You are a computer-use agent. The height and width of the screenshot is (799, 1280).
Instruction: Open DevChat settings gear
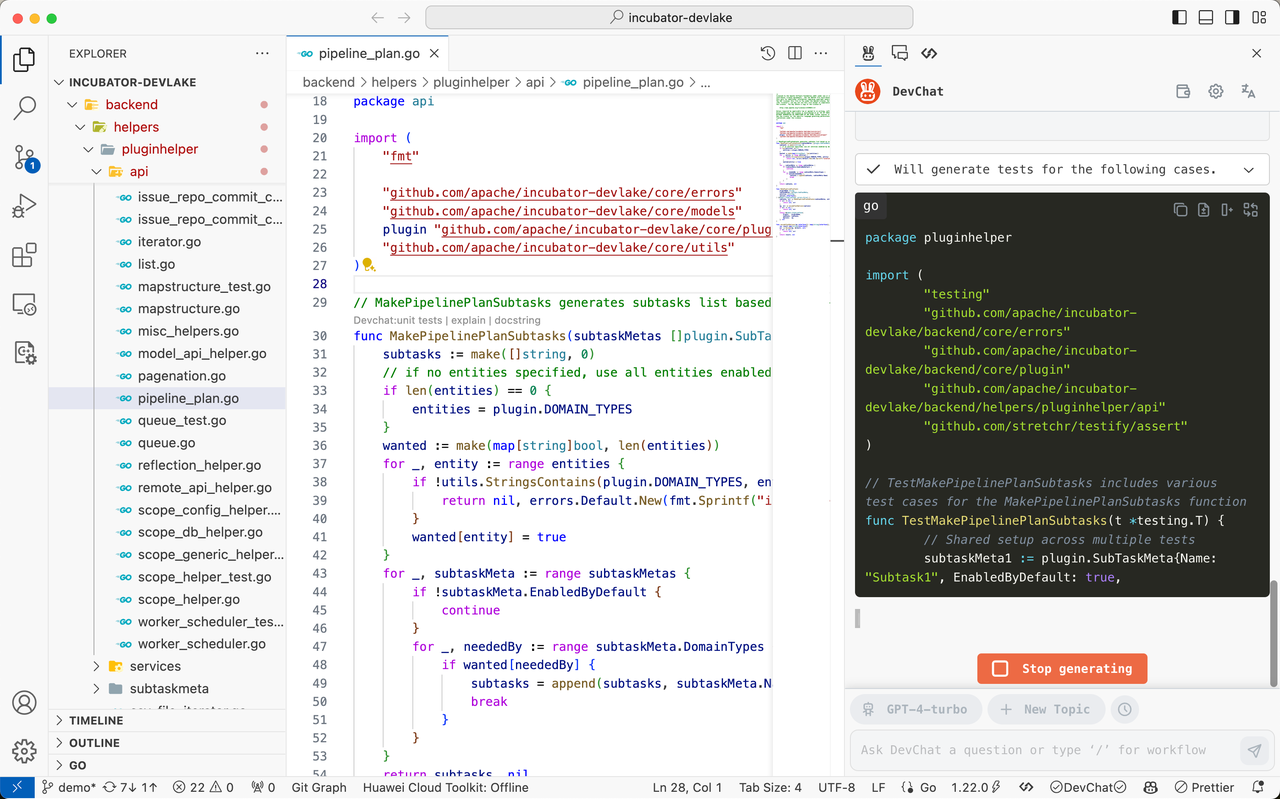[x=1216, y=91]
